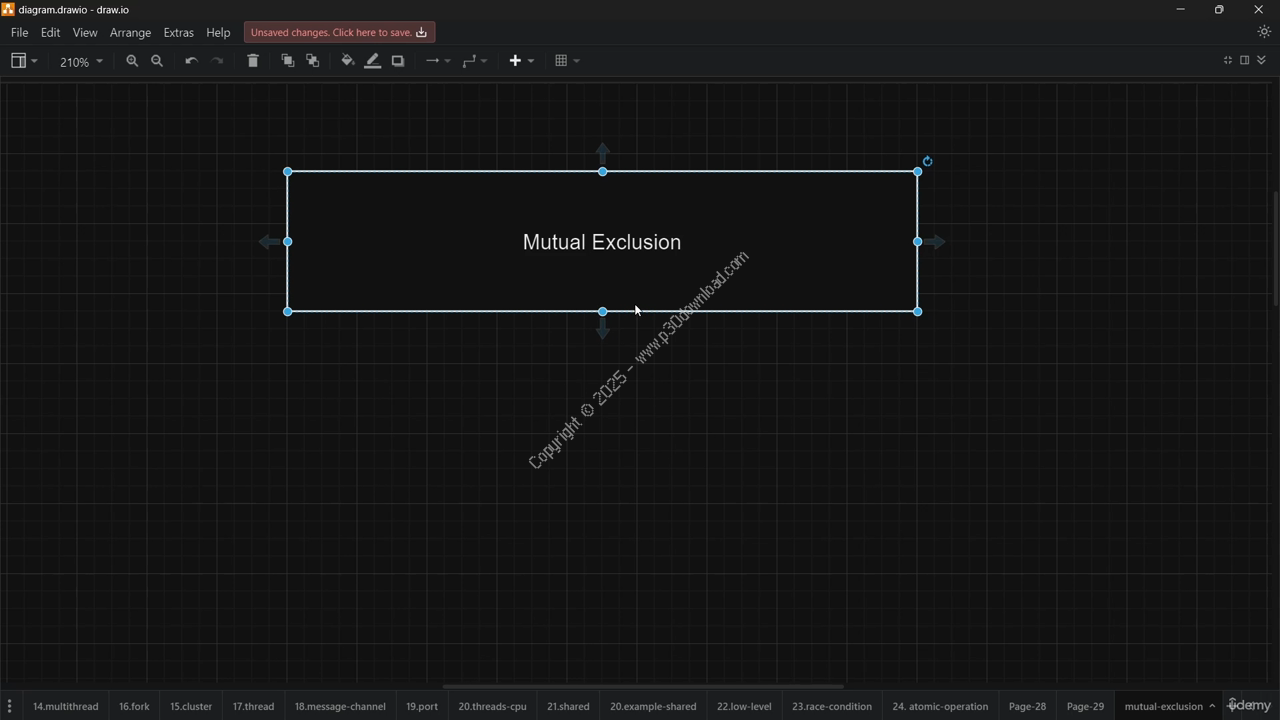Image resolution: width=1280 pixels, height=720 pixels.
Task: Click the draw.io app icon in title bar
Action: point(8,9)
